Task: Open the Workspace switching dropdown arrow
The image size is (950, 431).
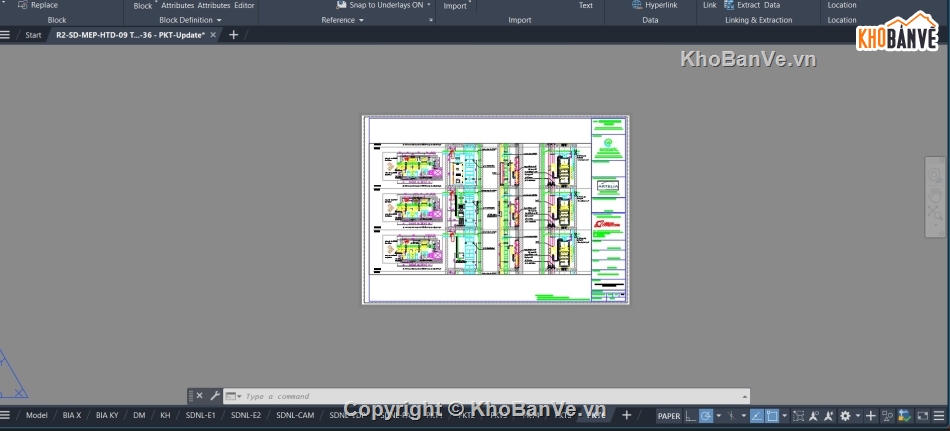Action: 857,416
